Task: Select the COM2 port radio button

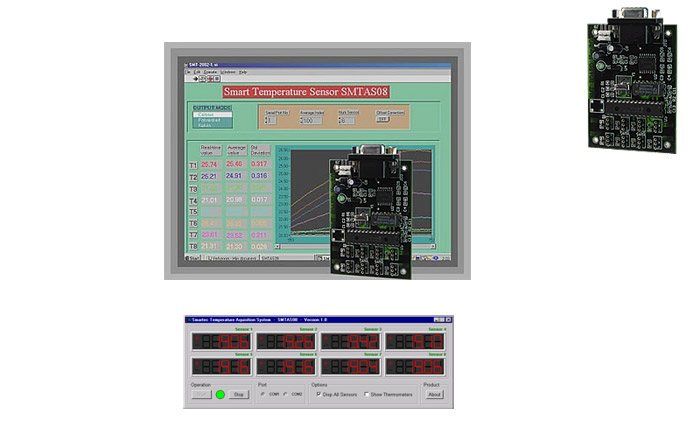Action: click(x=284, y=395)
